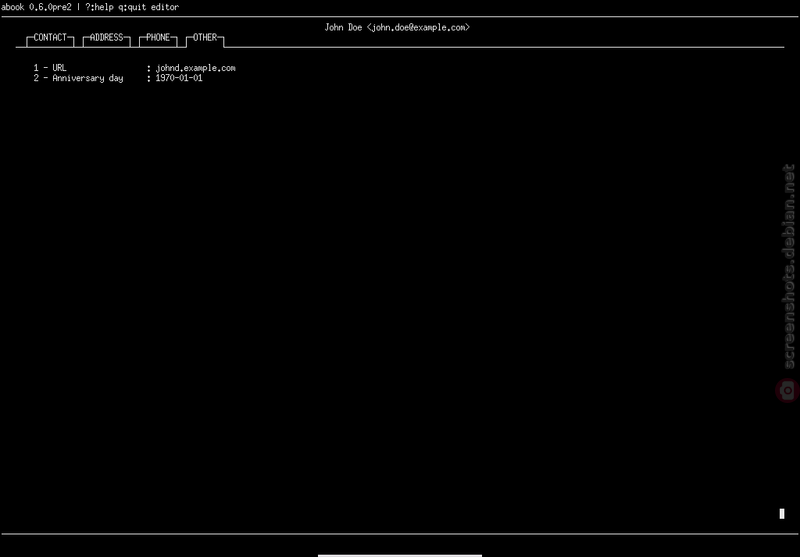
Task: Click the abook 0.6.0pre2 status text
Action: 36,7
